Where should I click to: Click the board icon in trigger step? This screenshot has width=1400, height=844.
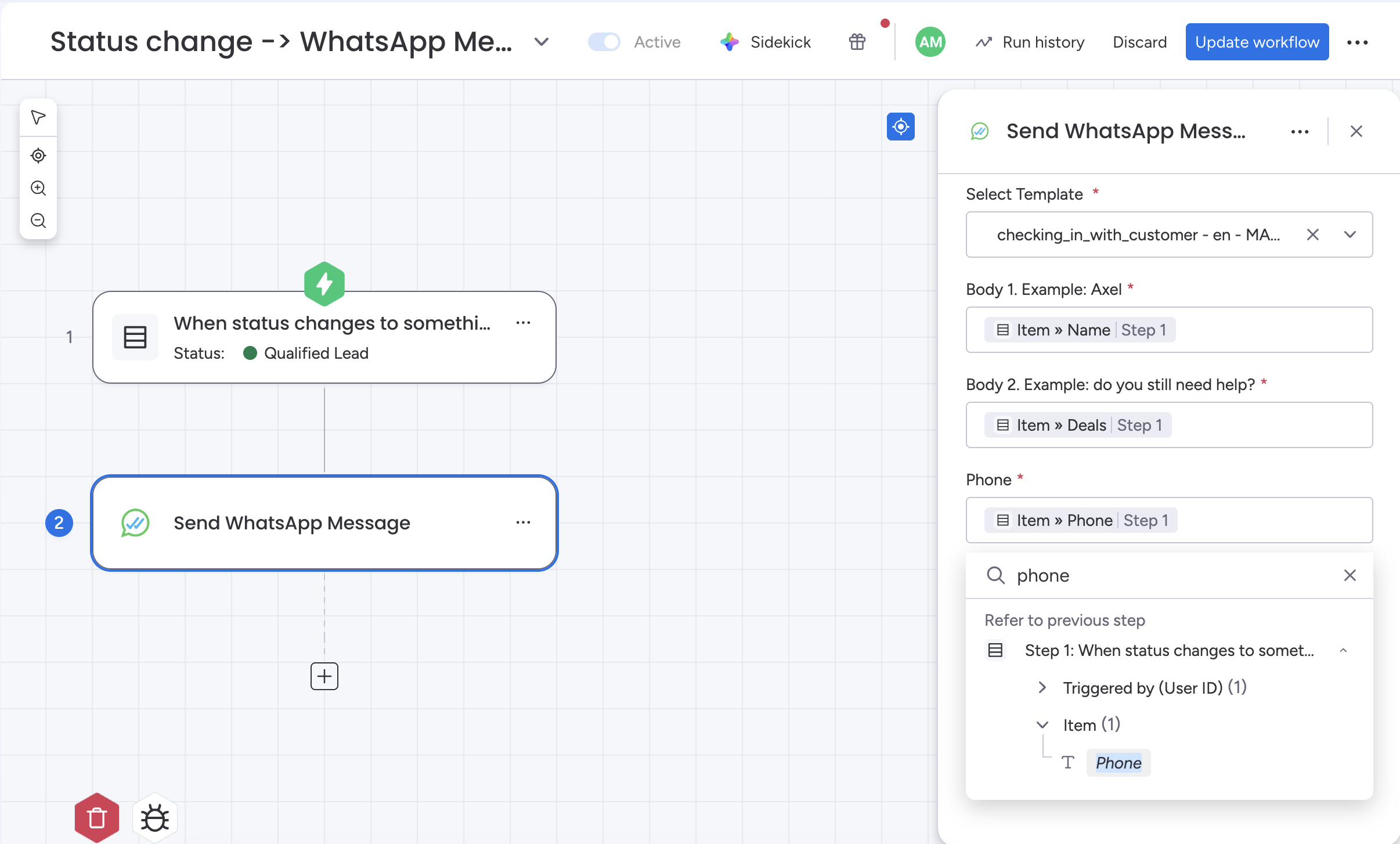tap(135, 337)
